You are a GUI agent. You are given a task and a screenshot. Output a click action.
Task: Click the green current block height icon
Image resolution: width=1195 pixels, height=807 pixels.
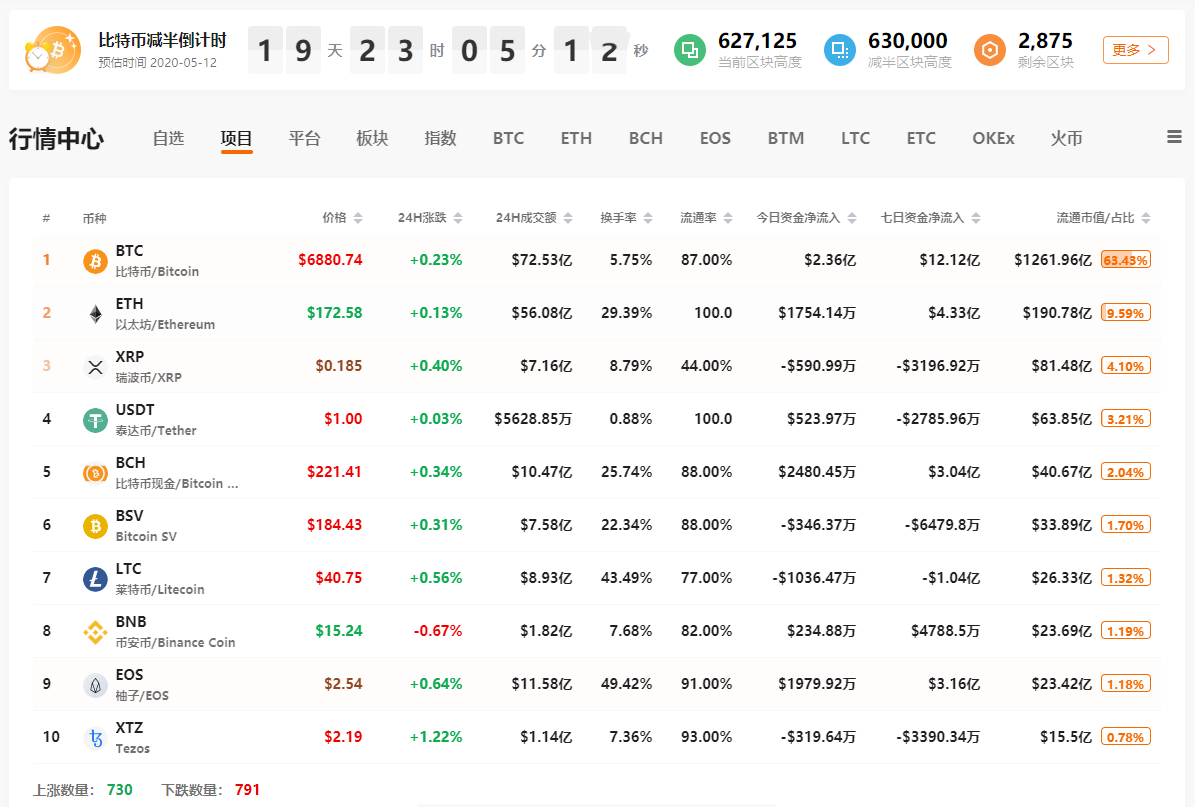690,50
